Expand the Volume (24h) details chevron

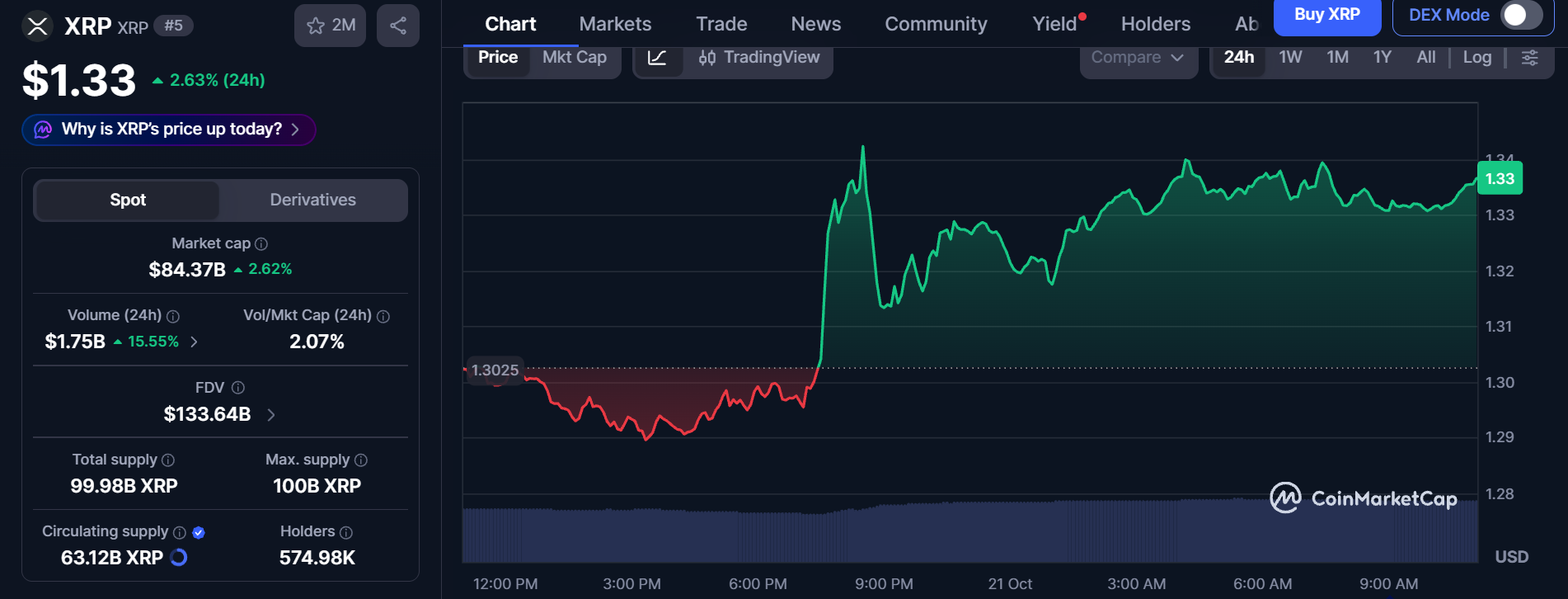194,342
